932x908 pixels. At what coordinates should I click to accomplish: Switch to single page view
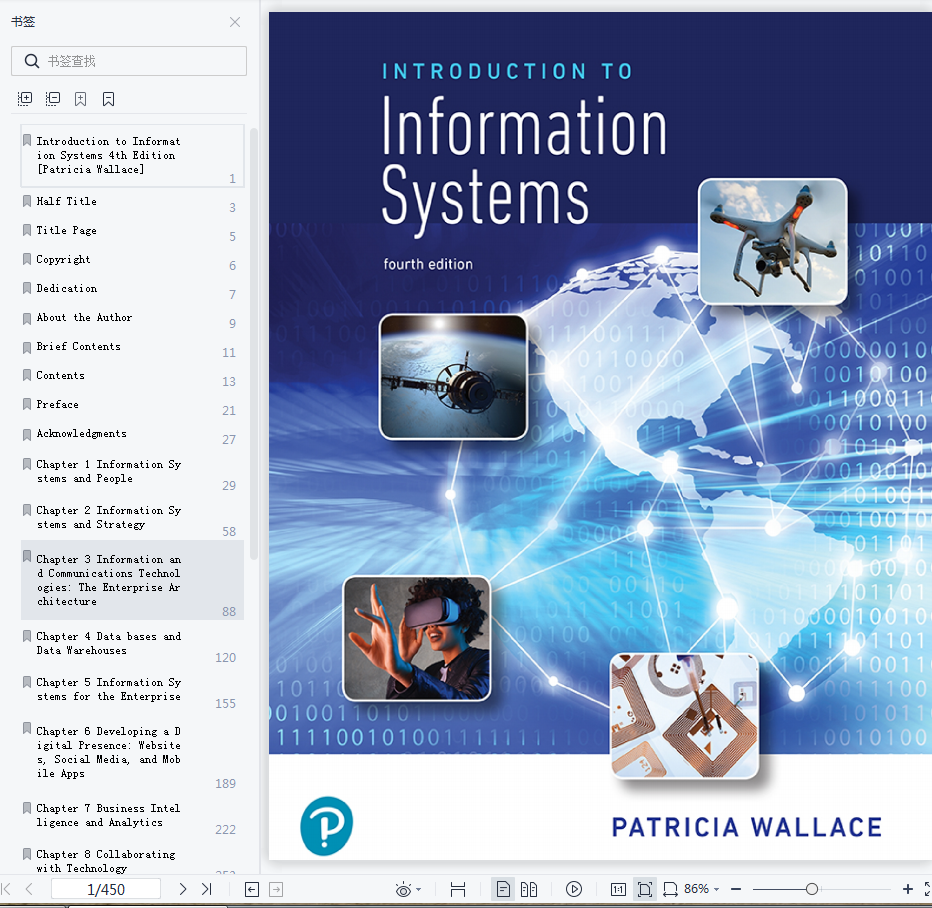[x=503, y=890]
